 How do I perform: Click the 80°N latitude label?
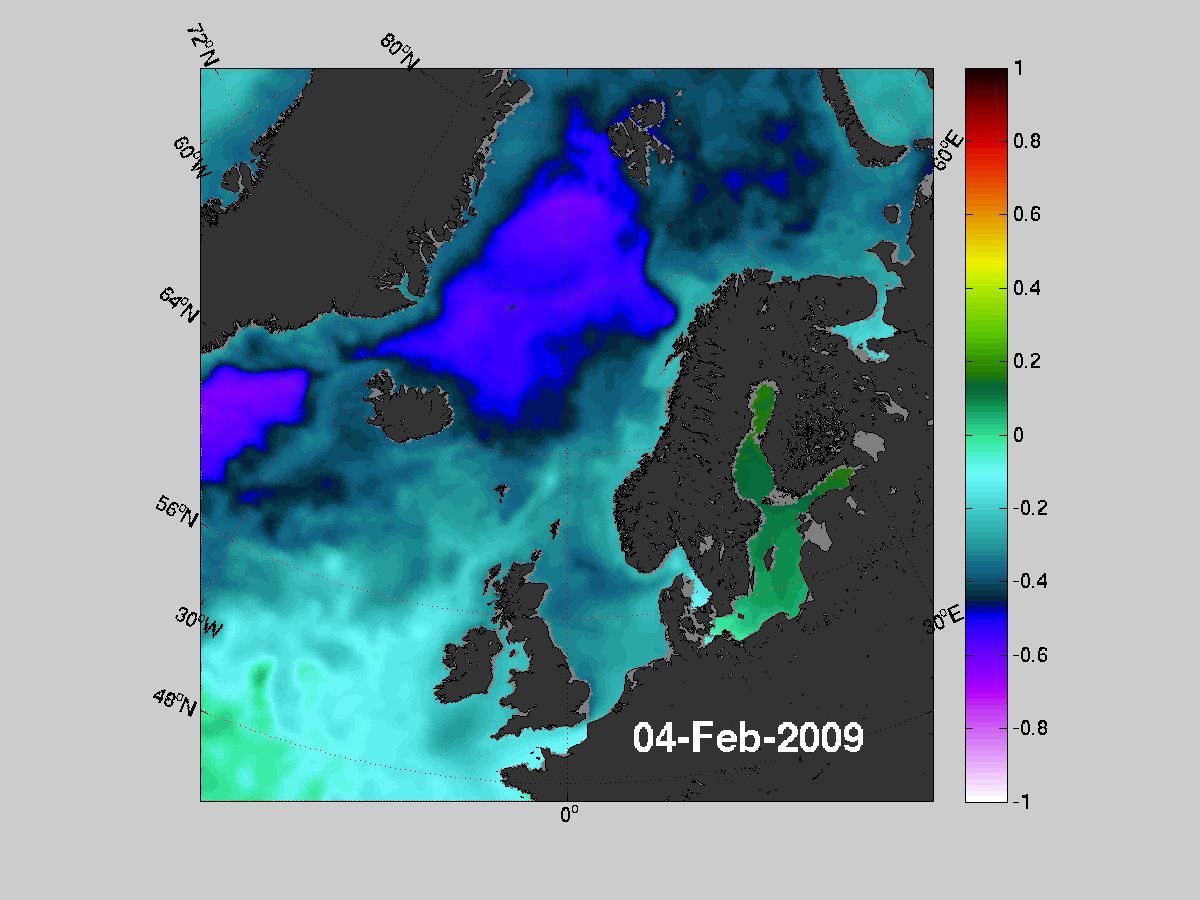[x=399, y=50]
